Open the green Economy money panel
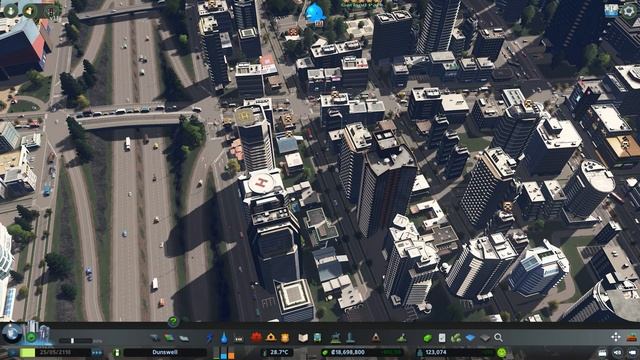 click(x=427, y=338)
